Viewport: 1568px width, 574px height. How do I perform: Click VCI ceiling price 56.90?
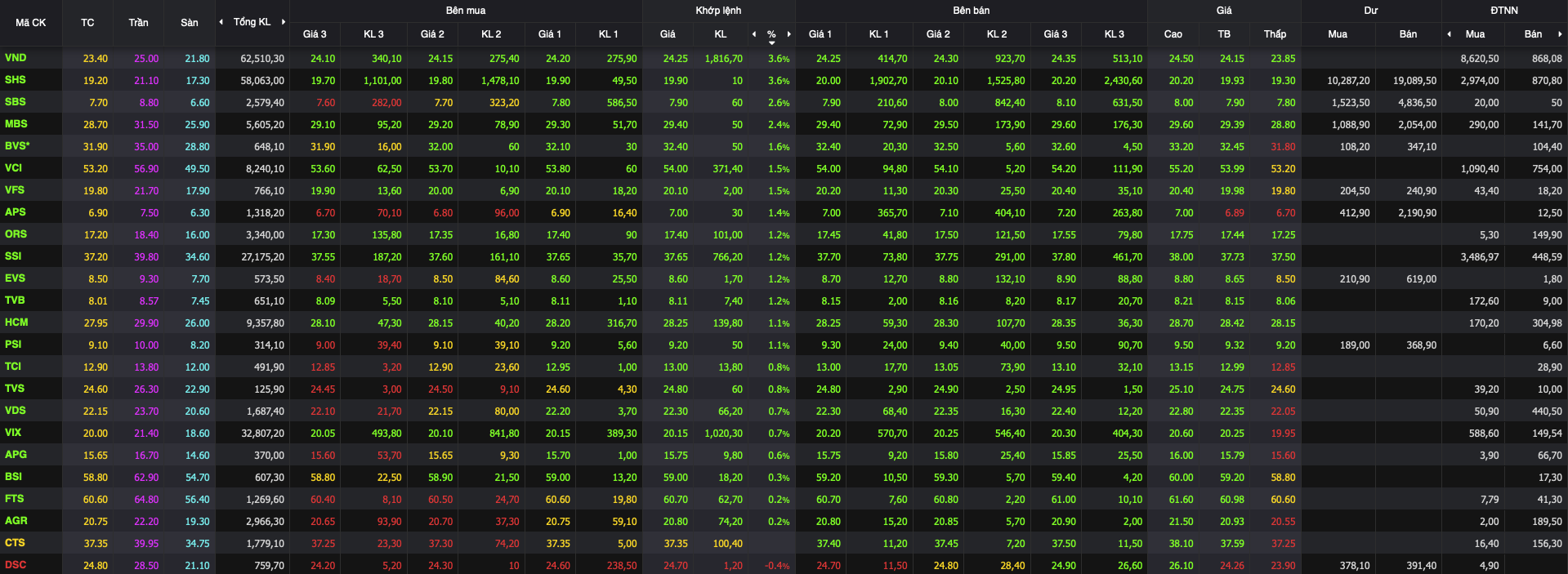click(x=146, y=169)
